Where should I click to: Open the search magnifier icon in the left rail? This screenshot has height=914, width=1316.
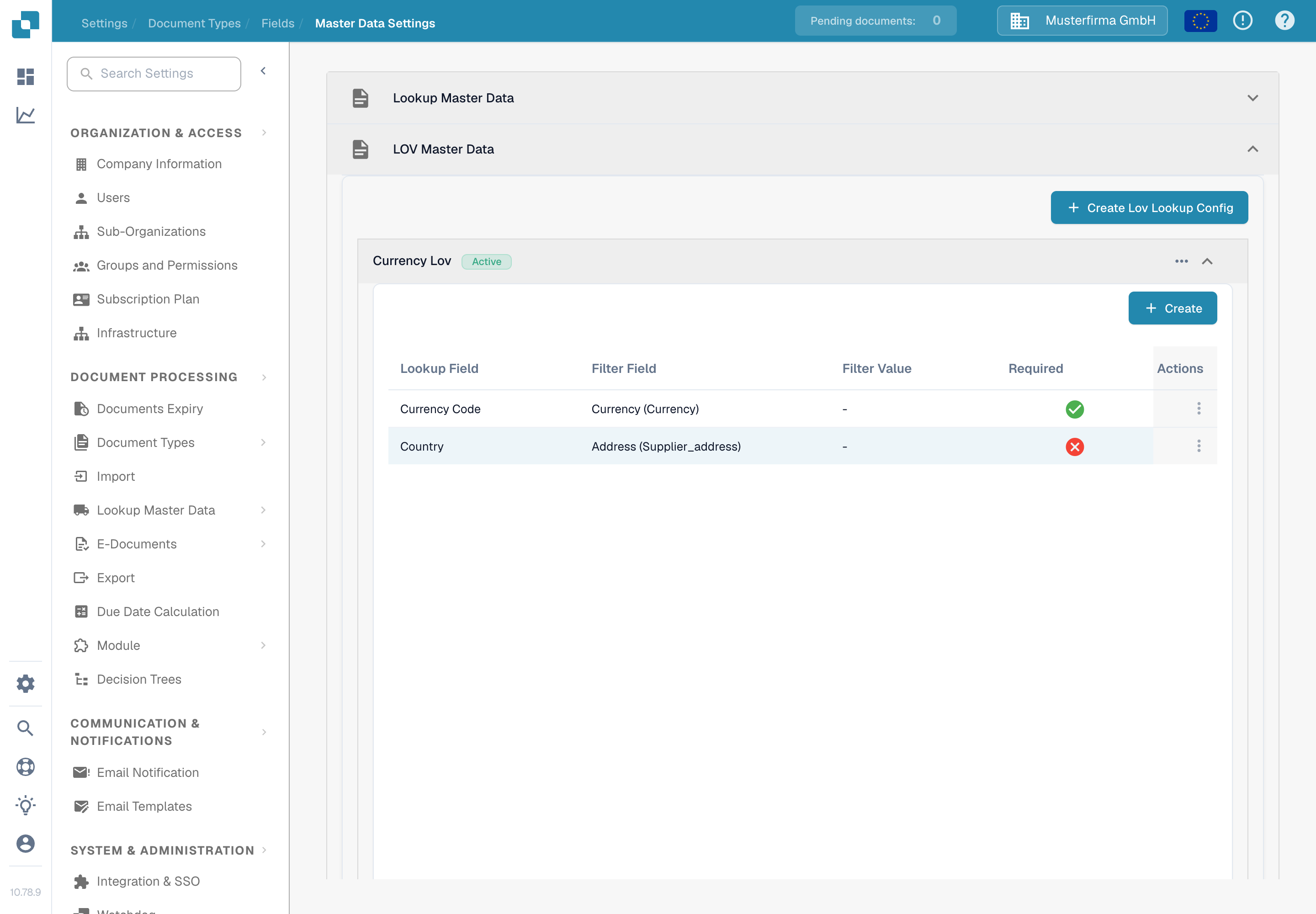pyautogui.click(x=25, y=728)
